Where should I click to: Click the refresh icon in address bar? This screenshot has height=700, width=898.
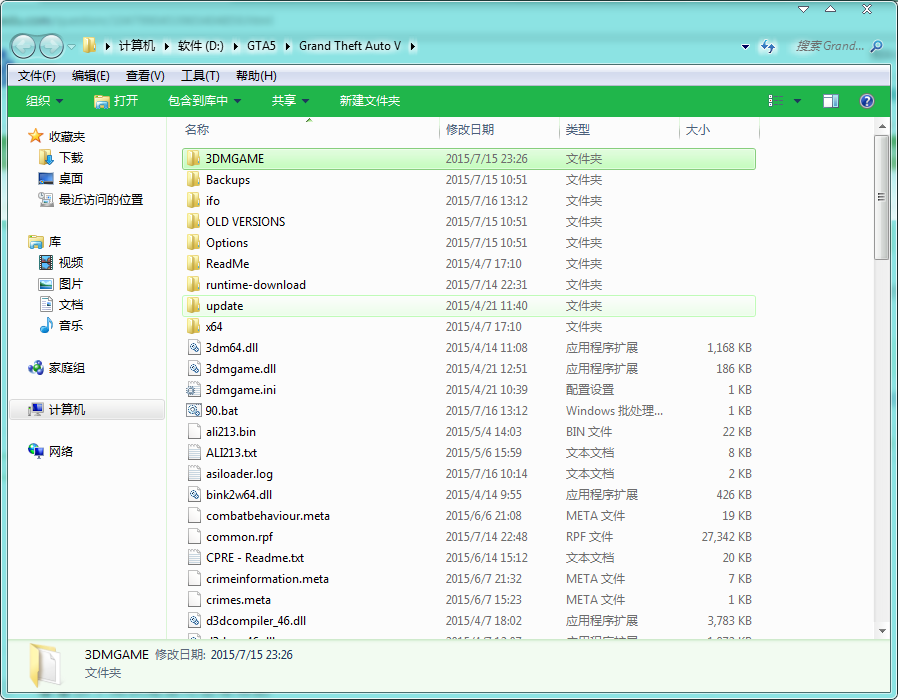pyautogui.click(x=767, y=46)
